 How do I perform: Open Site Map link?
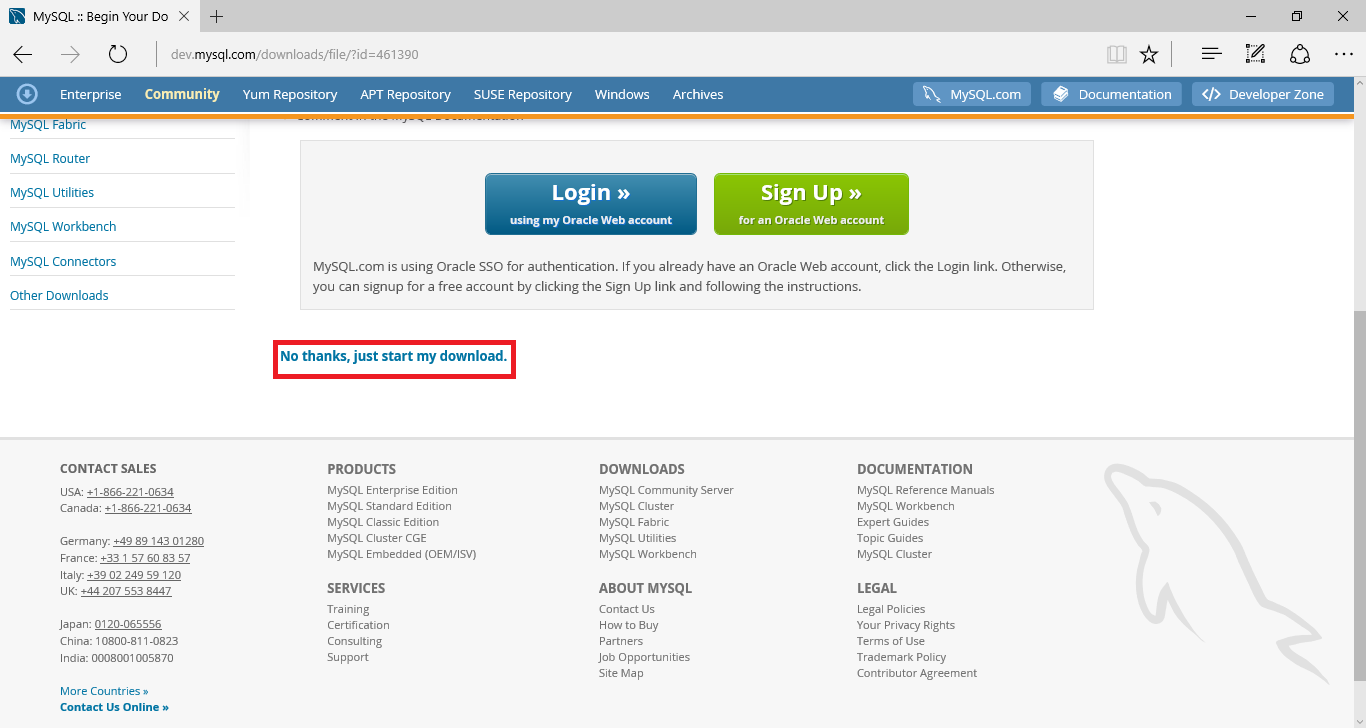point(621,673)
